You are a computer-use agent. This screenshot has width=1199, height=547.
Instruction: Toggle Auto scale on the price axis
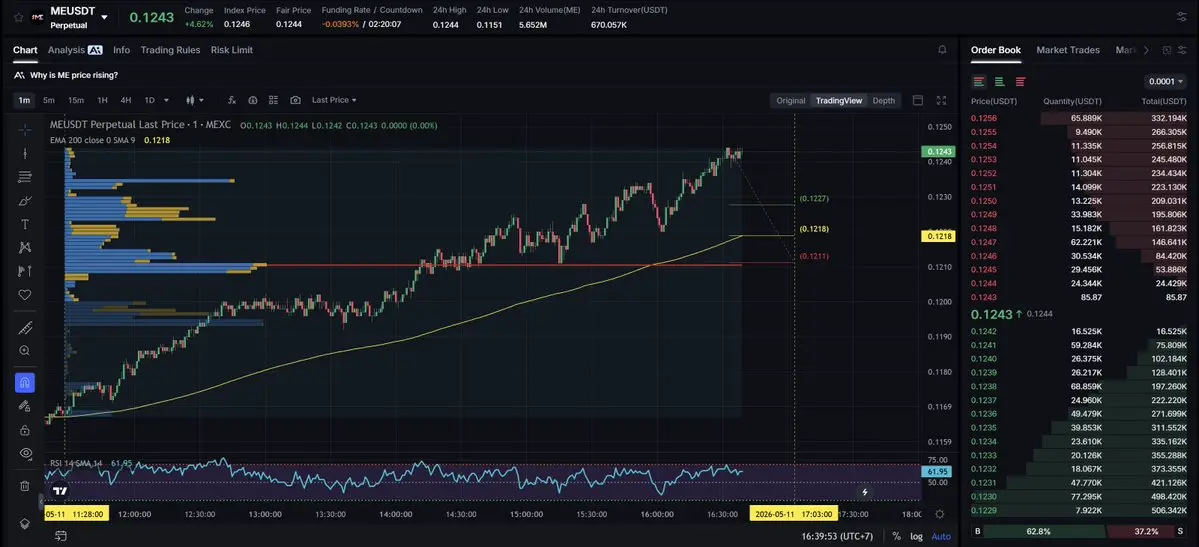[x=941, y=536]
